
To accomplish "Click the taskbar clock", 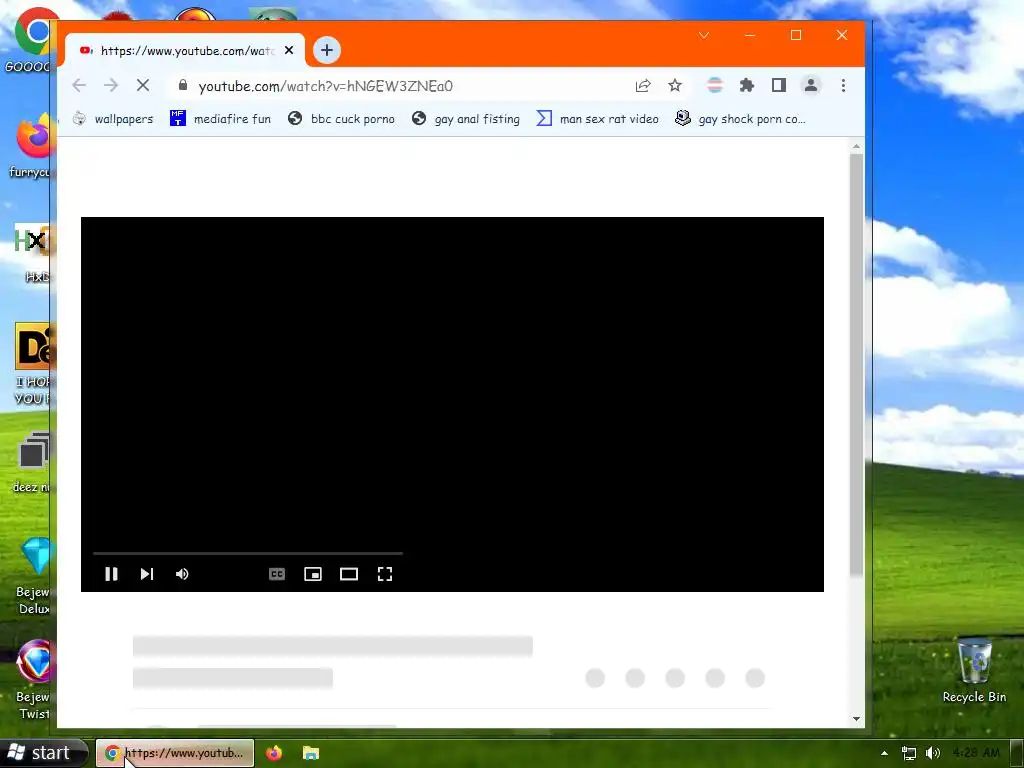I will (976, 753).
